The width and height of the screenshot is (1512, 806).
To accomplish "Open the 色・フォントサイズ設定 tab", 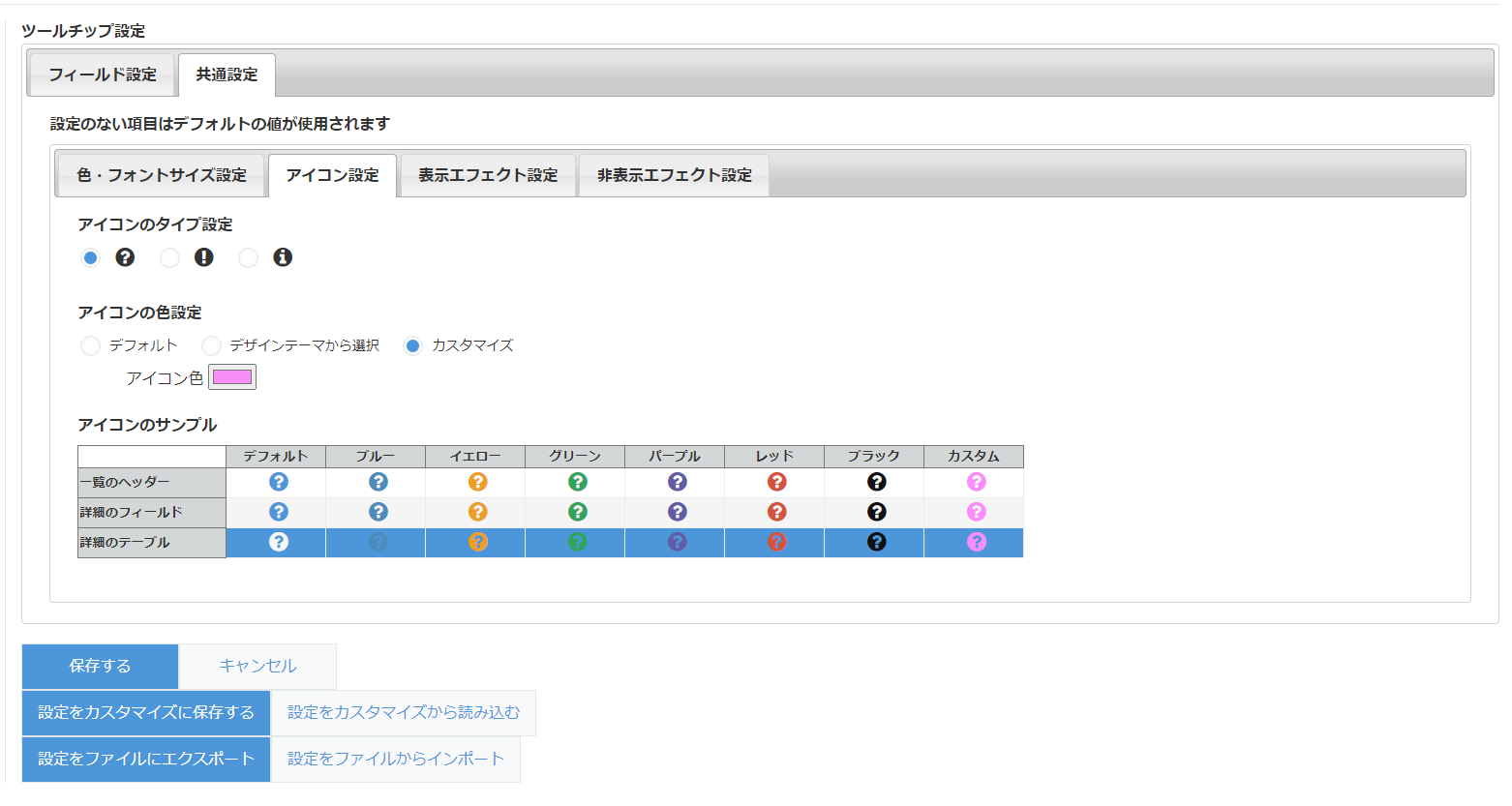I will 162,175.
